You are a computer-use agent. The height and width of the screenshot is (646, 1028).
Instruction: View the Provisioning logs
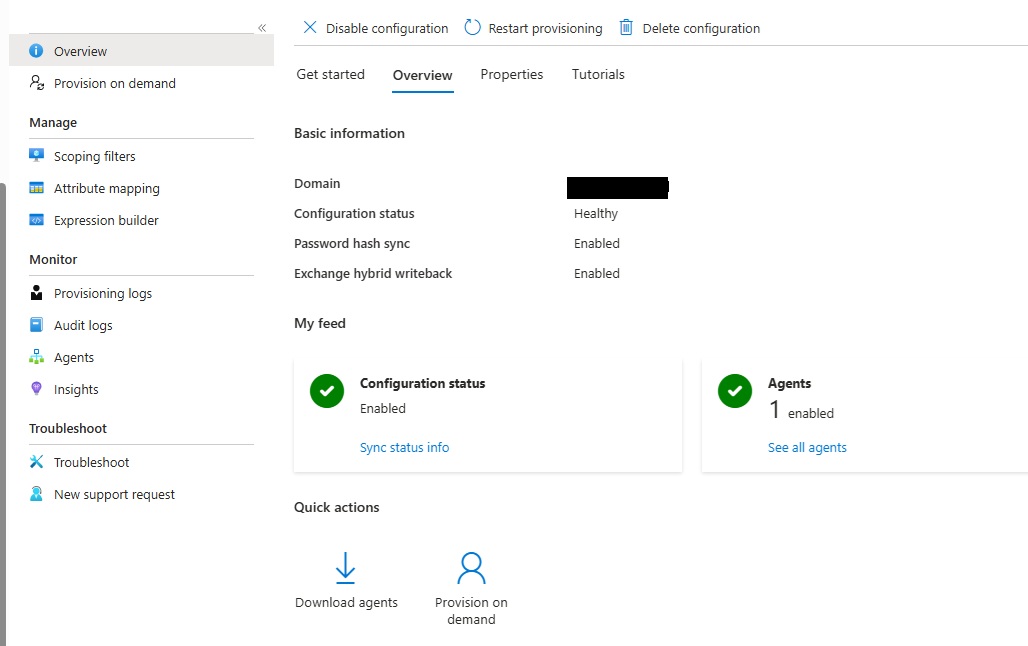(x=101, y=293)
